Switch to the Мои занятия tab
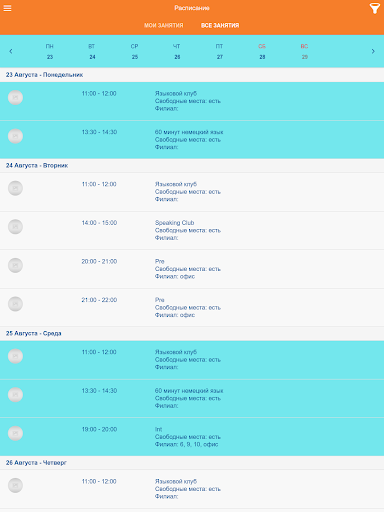Screen dimensions: 384x512 (163, 25)
